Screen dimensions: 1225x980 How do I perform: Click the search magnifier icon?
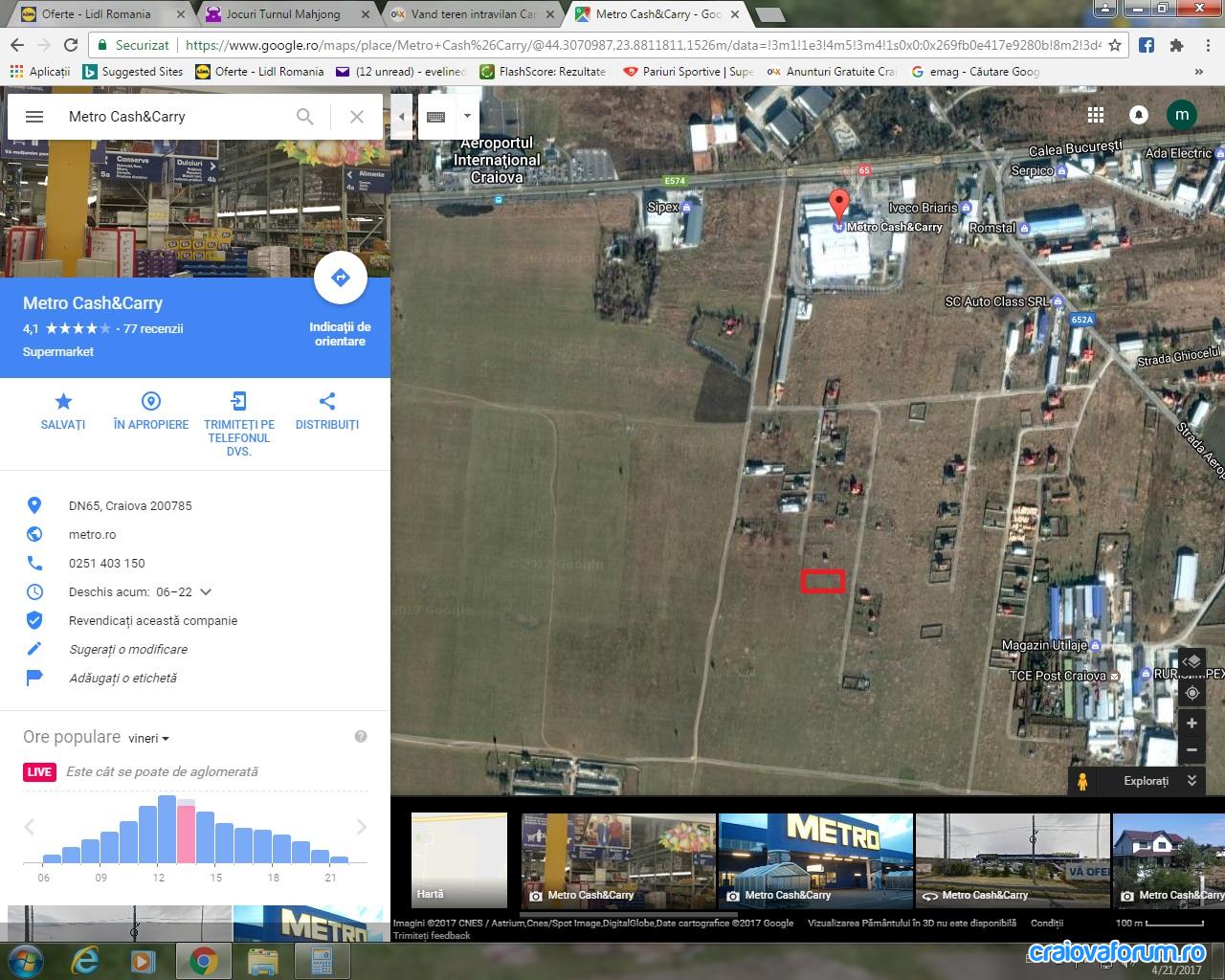(x=305, y=117)
